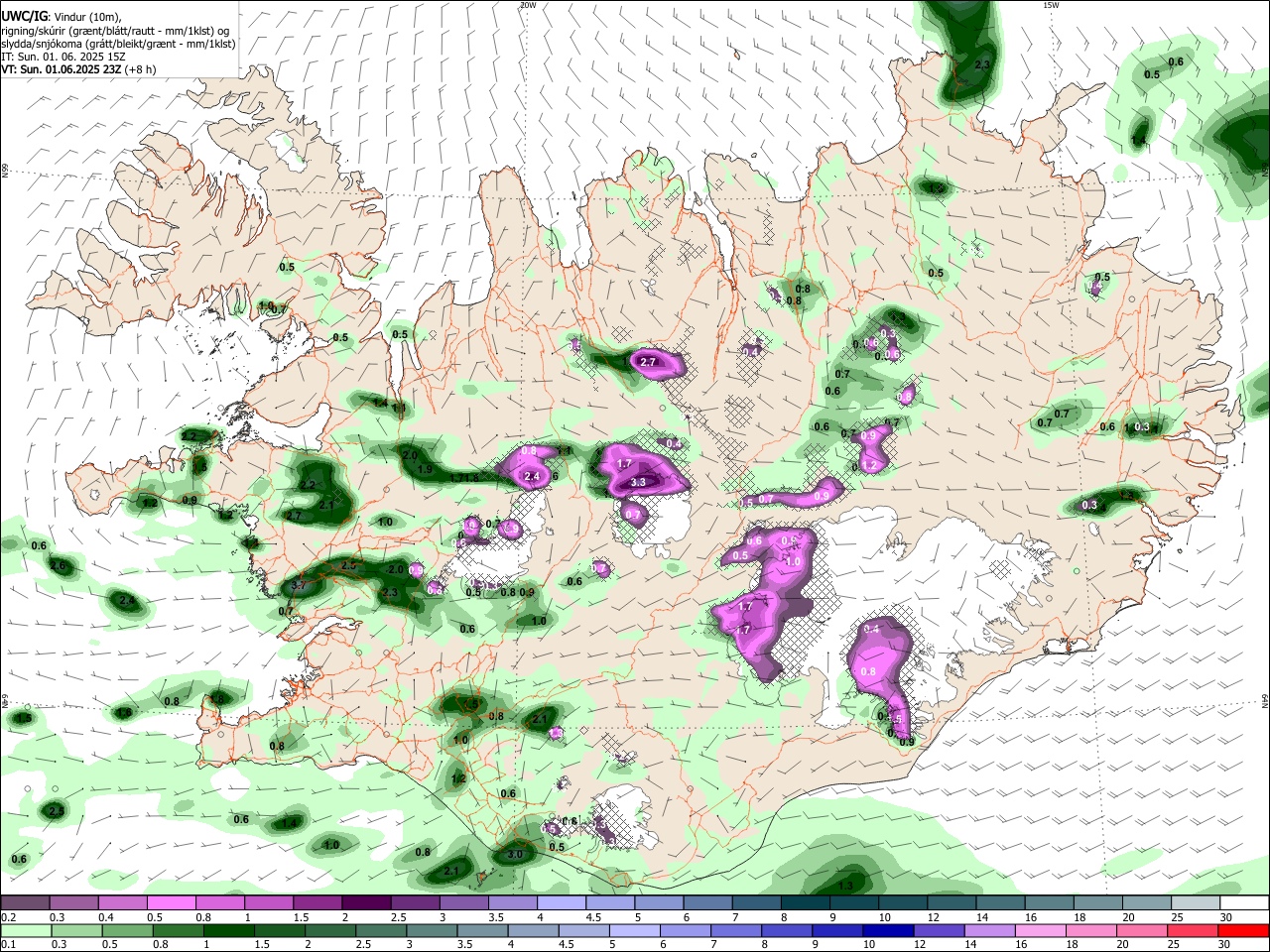Click the 'UWC/IG: Vindur (10m)' title text

tap(62, 17)
